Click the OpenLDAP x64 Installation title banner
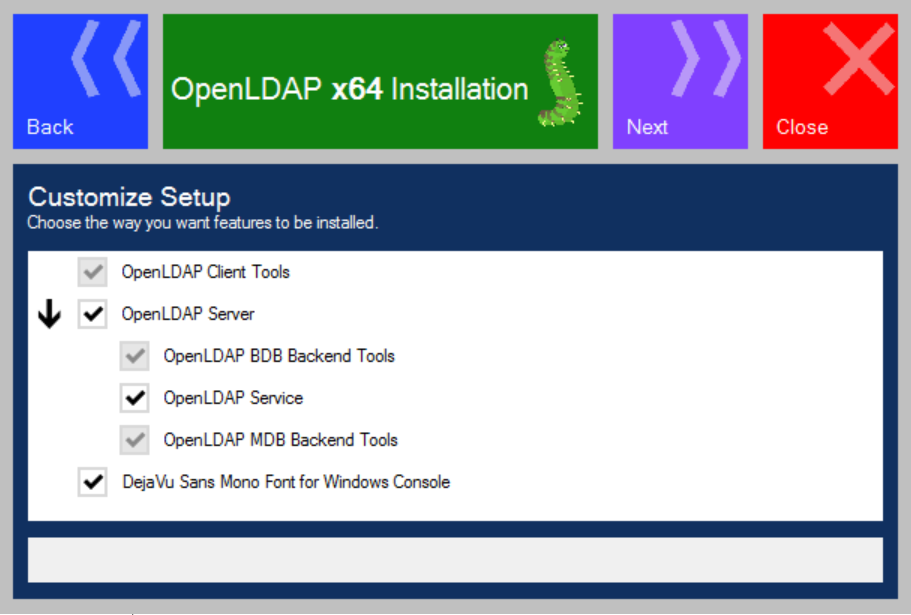The height and width of the screenshot is (615, 911). (350, 89)
